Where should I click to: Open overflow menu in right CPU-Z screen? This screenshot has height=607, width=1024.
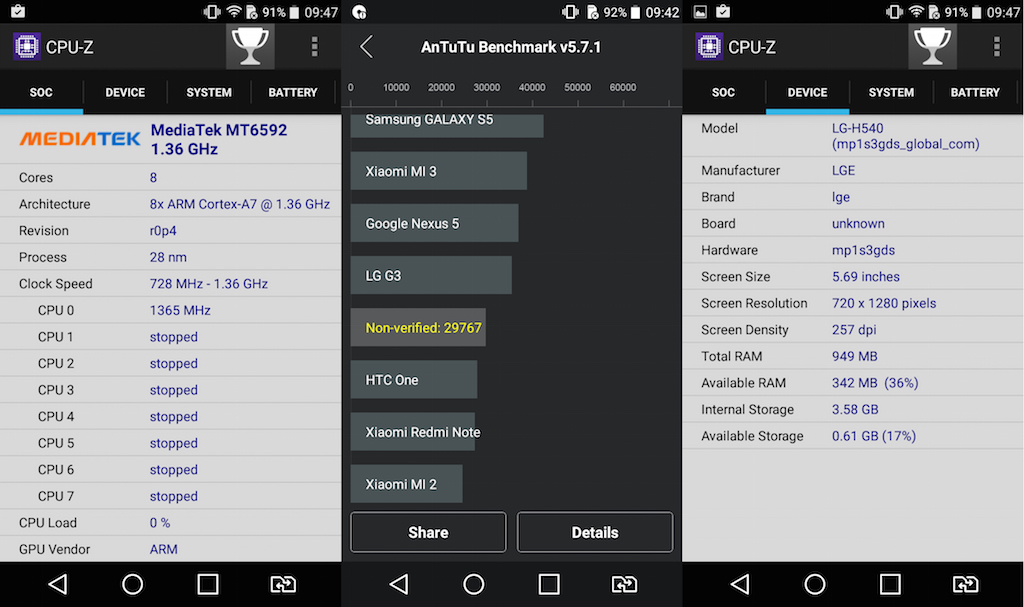point(997,46)
